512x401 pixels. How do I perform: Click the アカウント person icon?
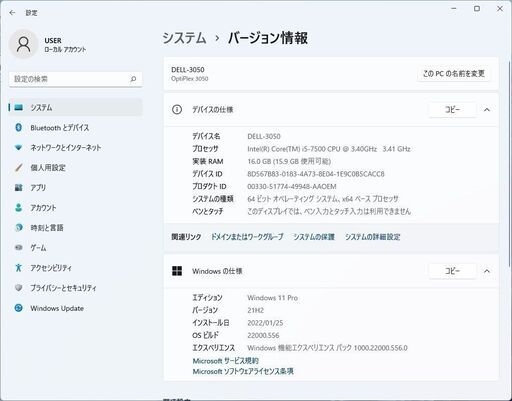pyautogui.click(x=19, y=207)
